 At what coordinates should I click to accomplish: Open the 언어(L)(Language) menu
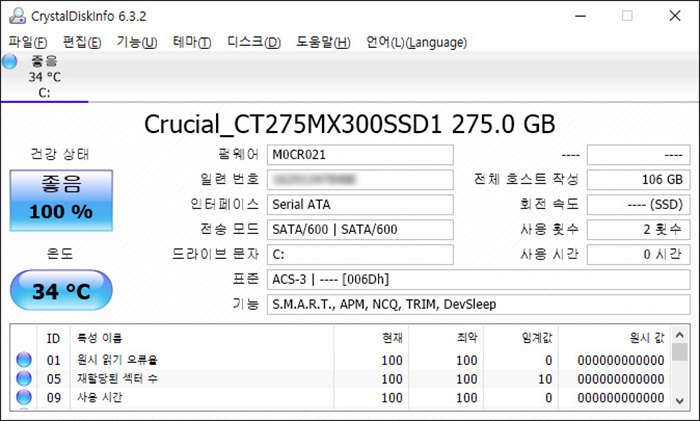417,42
